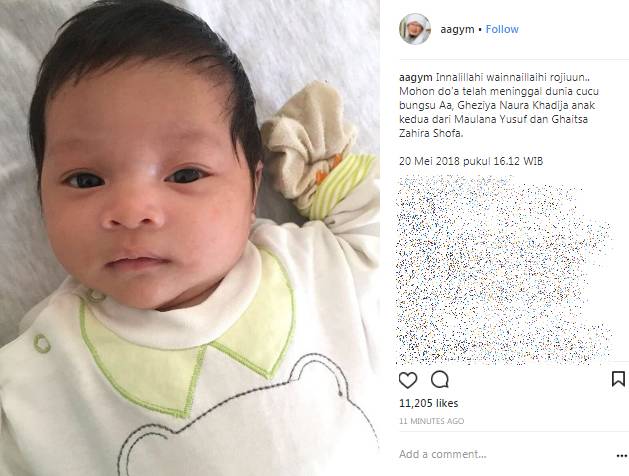Click the 20 Mei 2018 date line
This screenshot has width=629, height=476.
click(471, 161)
